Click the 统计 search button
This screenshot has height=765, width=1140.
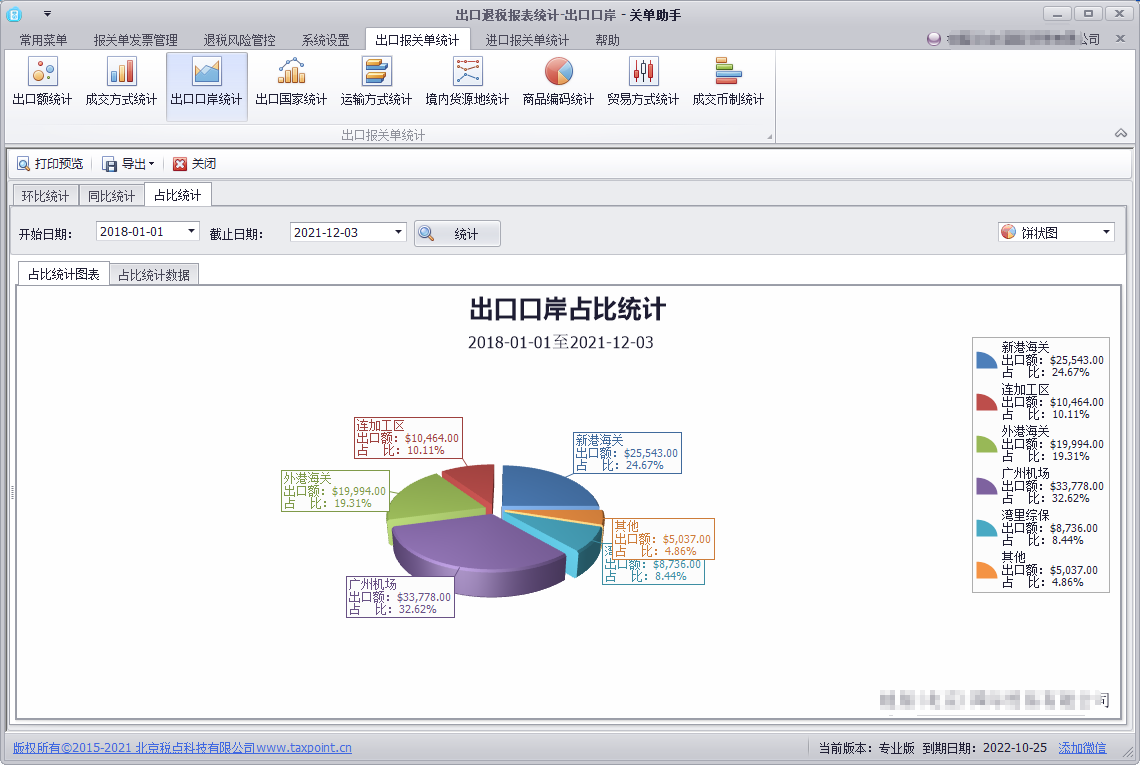[x=457, y=233]
